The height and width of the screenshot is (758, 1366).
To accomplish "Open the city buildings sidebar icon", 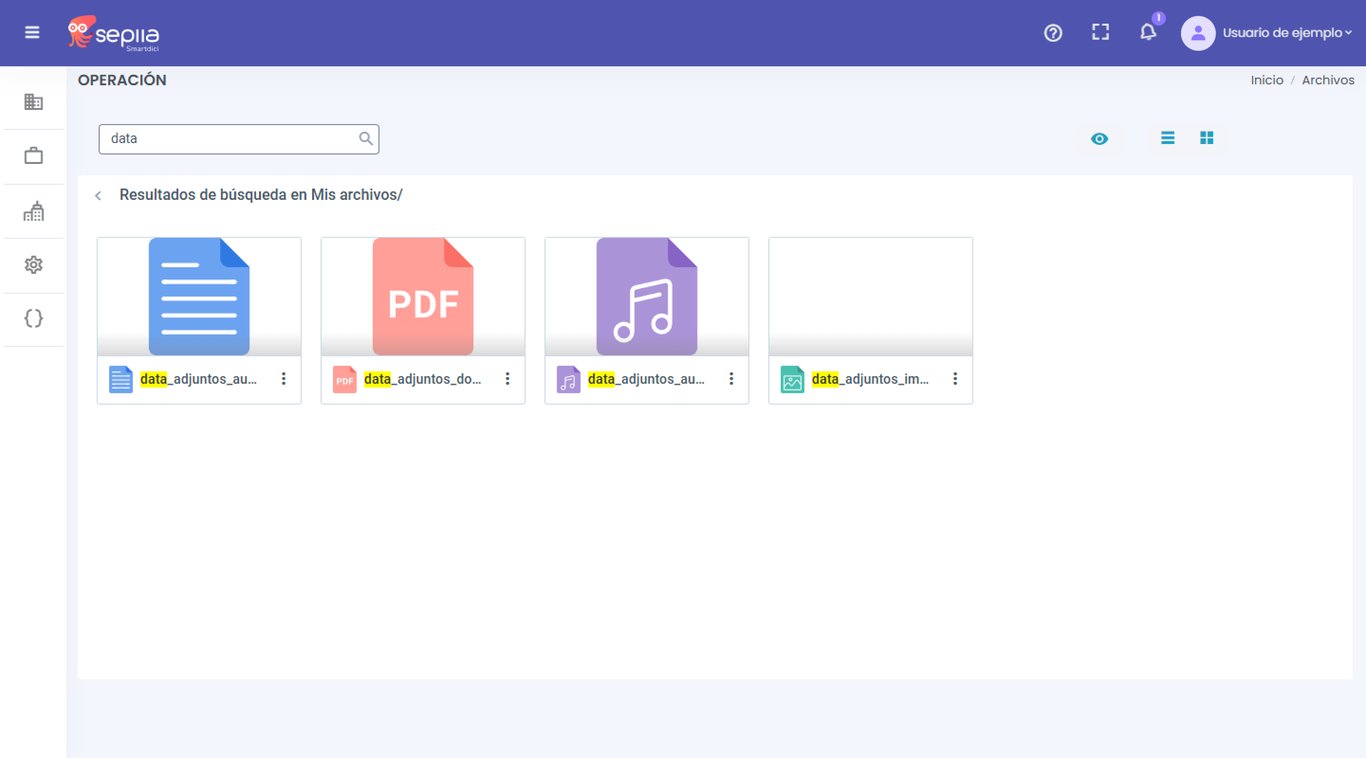I will pos(33,210).
